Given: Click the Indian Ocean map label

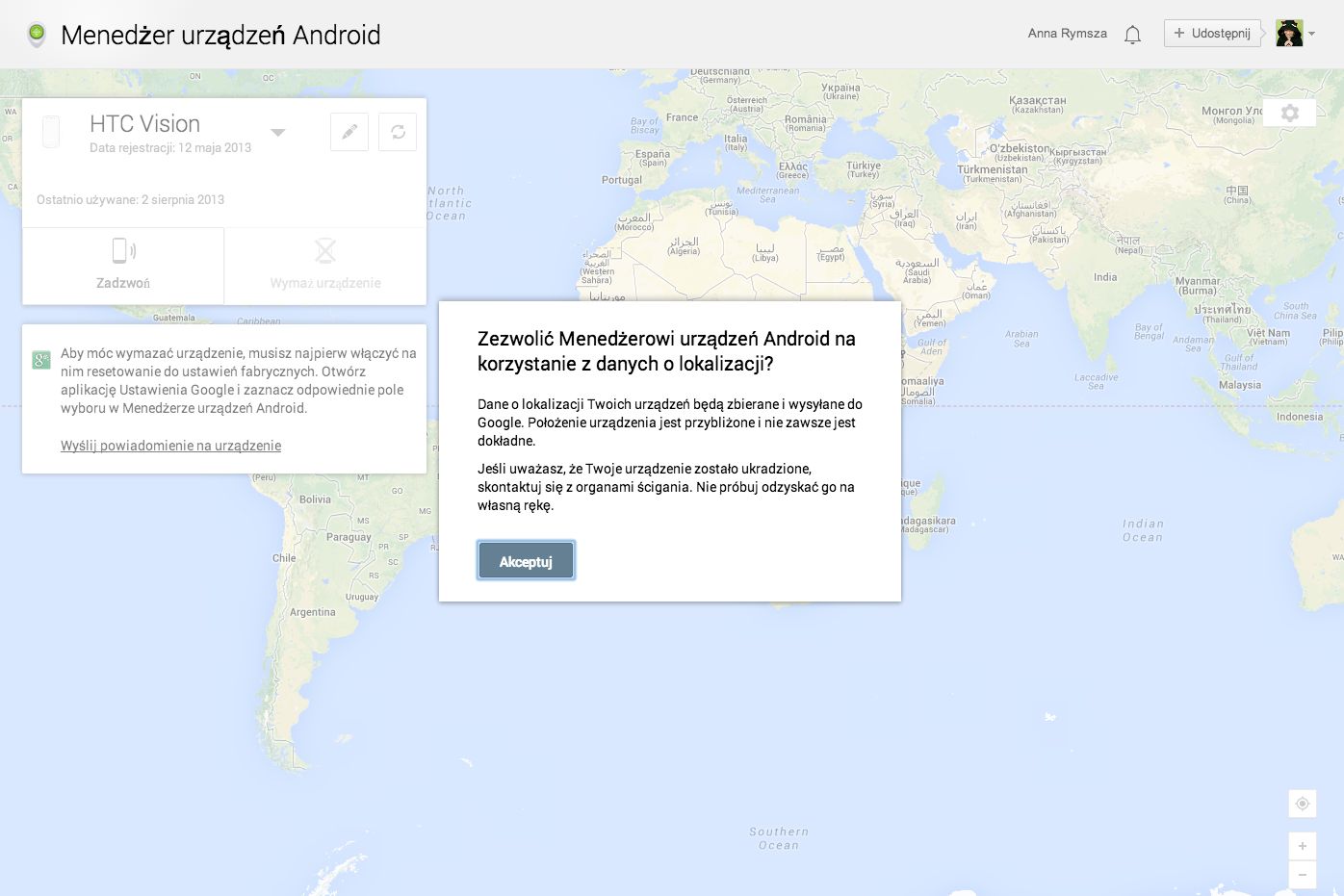Looking at the screenshot, I should click(x=1143, y=530).
